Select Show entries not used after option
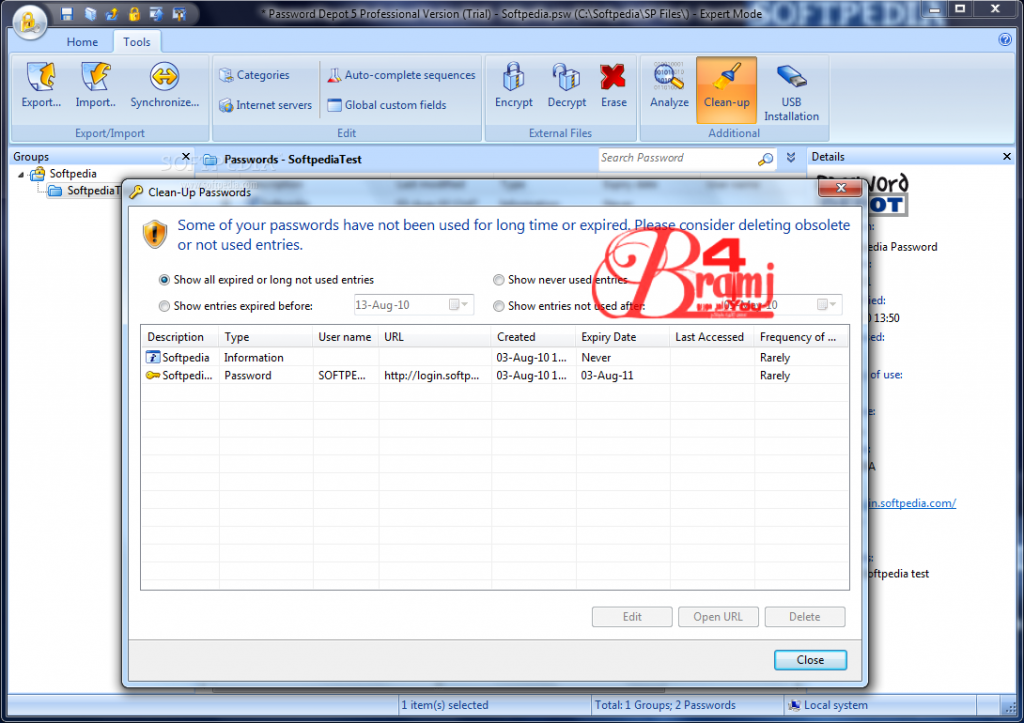The image size is (1024, 723). tap(499, 306)
